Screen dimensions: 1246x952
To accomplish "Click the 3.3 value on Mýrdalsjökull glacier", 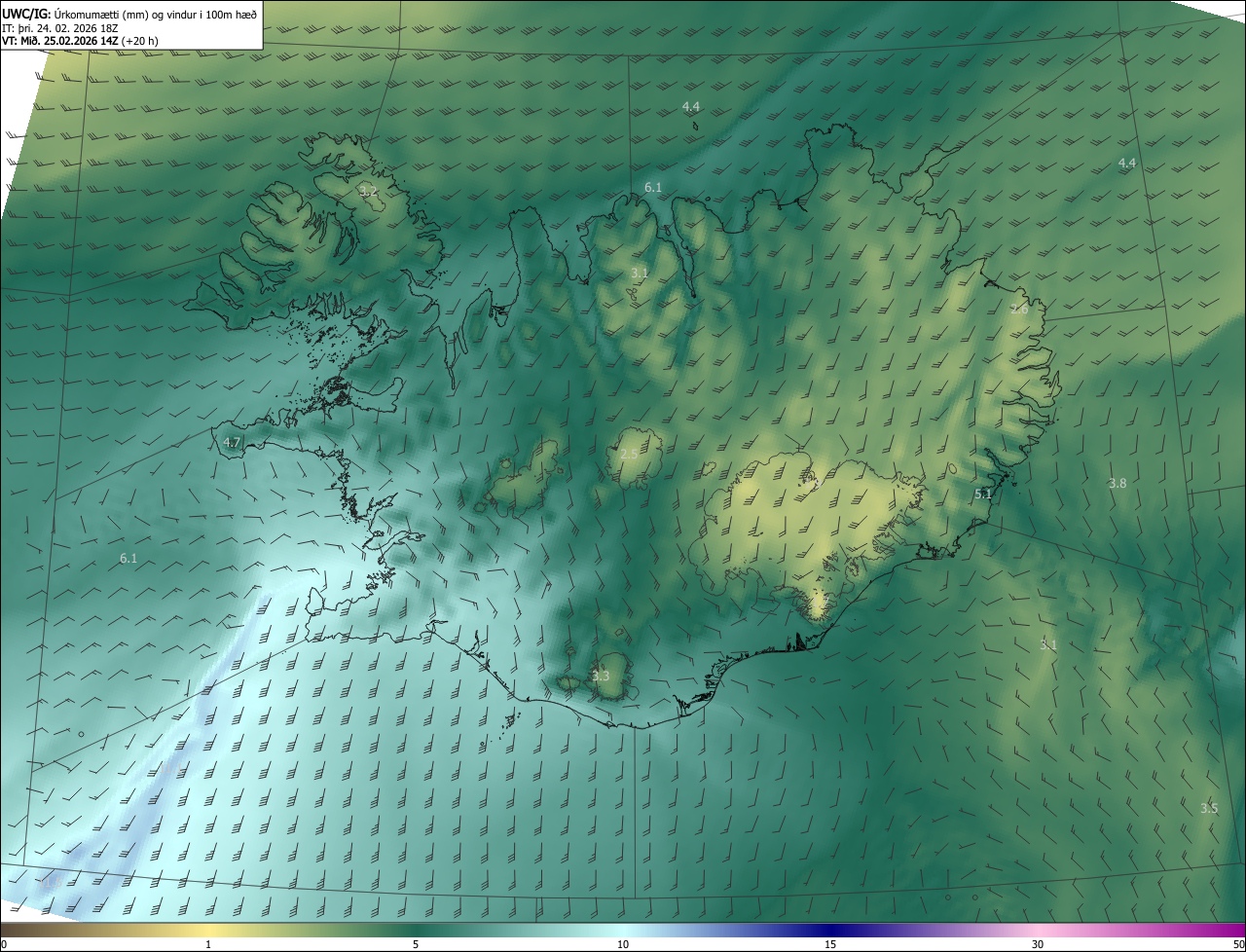I will pyautogui.click(x=601, y=676).
